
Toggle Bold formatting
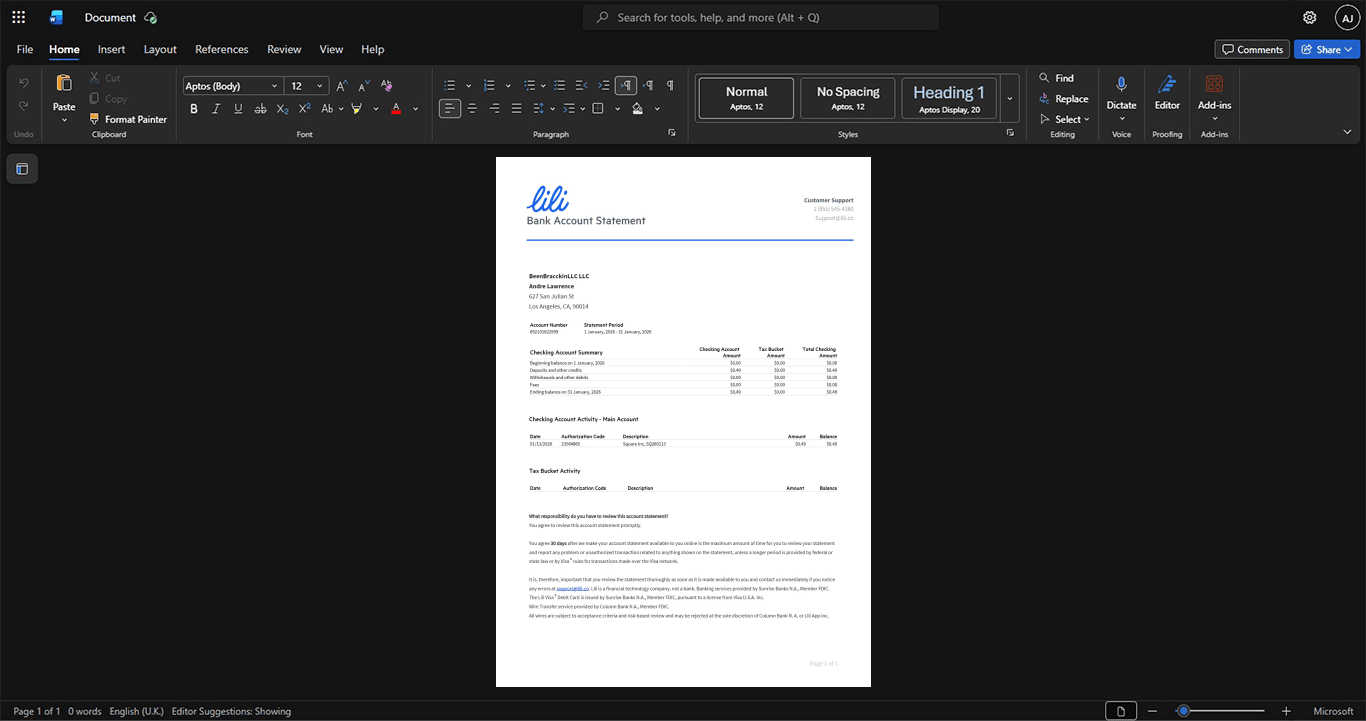(x=194, y=108)
